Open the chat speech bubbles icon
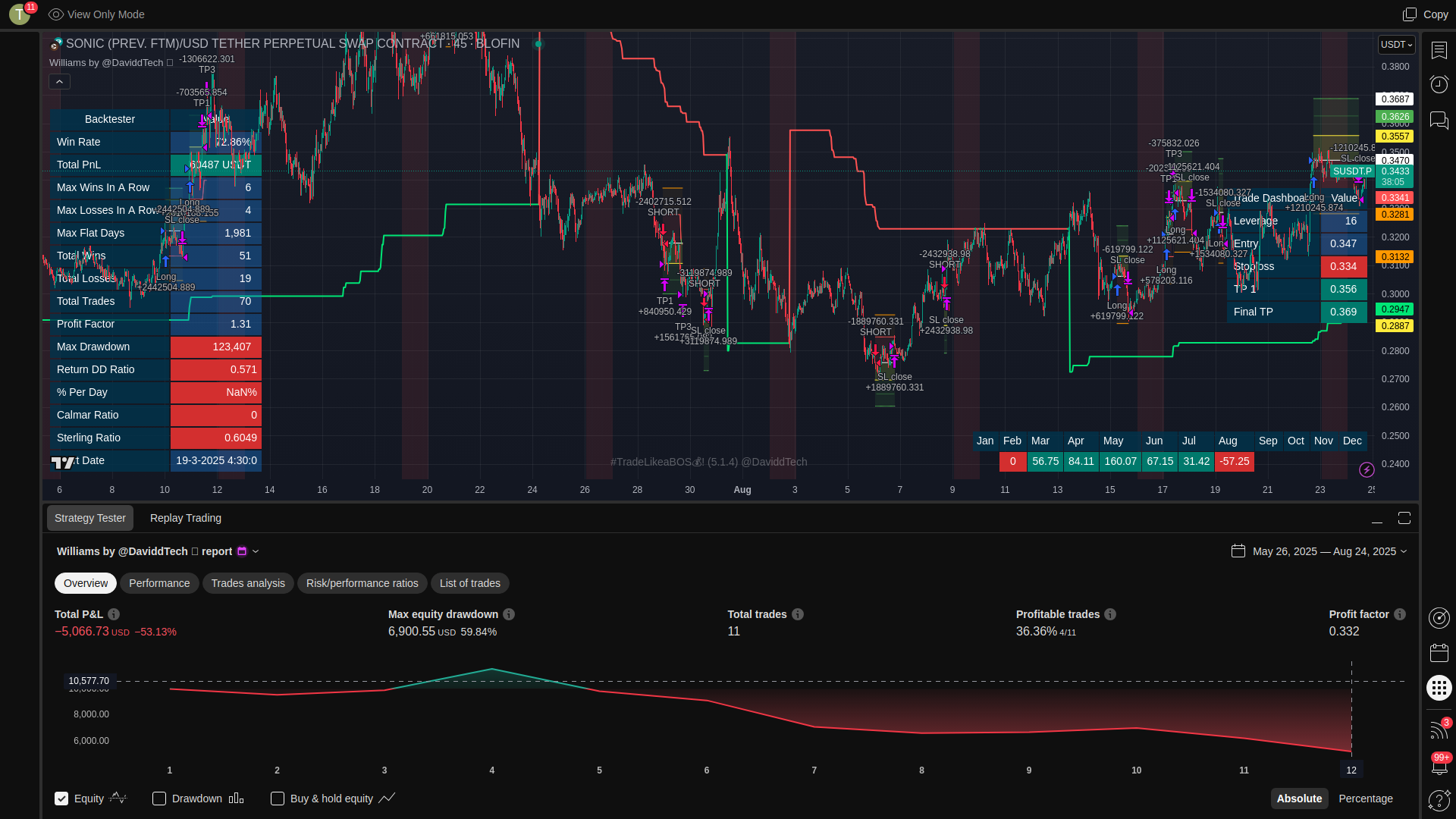This screenshot has height=819, width=1456. [1439, 120]
